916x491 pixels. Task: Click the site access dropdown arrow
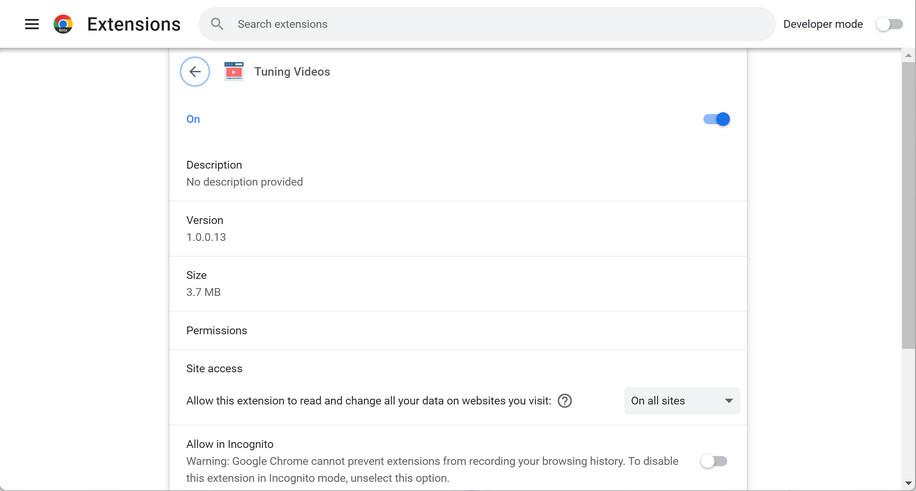coord(728,401)
